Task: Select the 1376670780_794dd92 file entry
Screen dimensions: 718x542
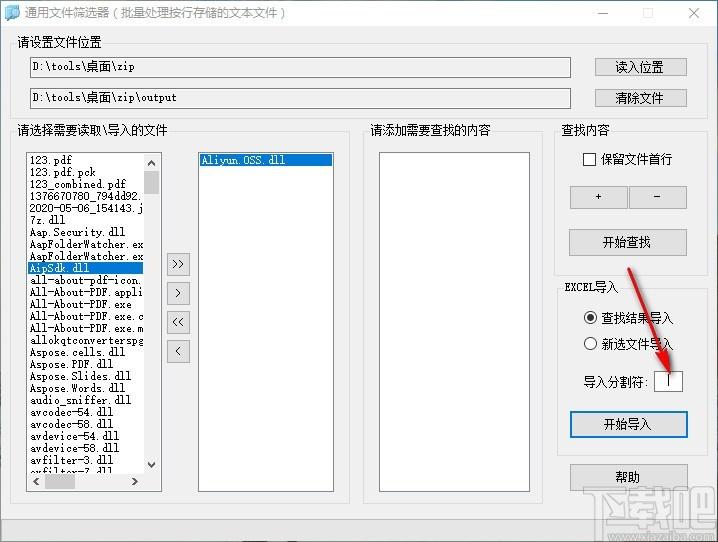Action: click(x=86, y=196)
